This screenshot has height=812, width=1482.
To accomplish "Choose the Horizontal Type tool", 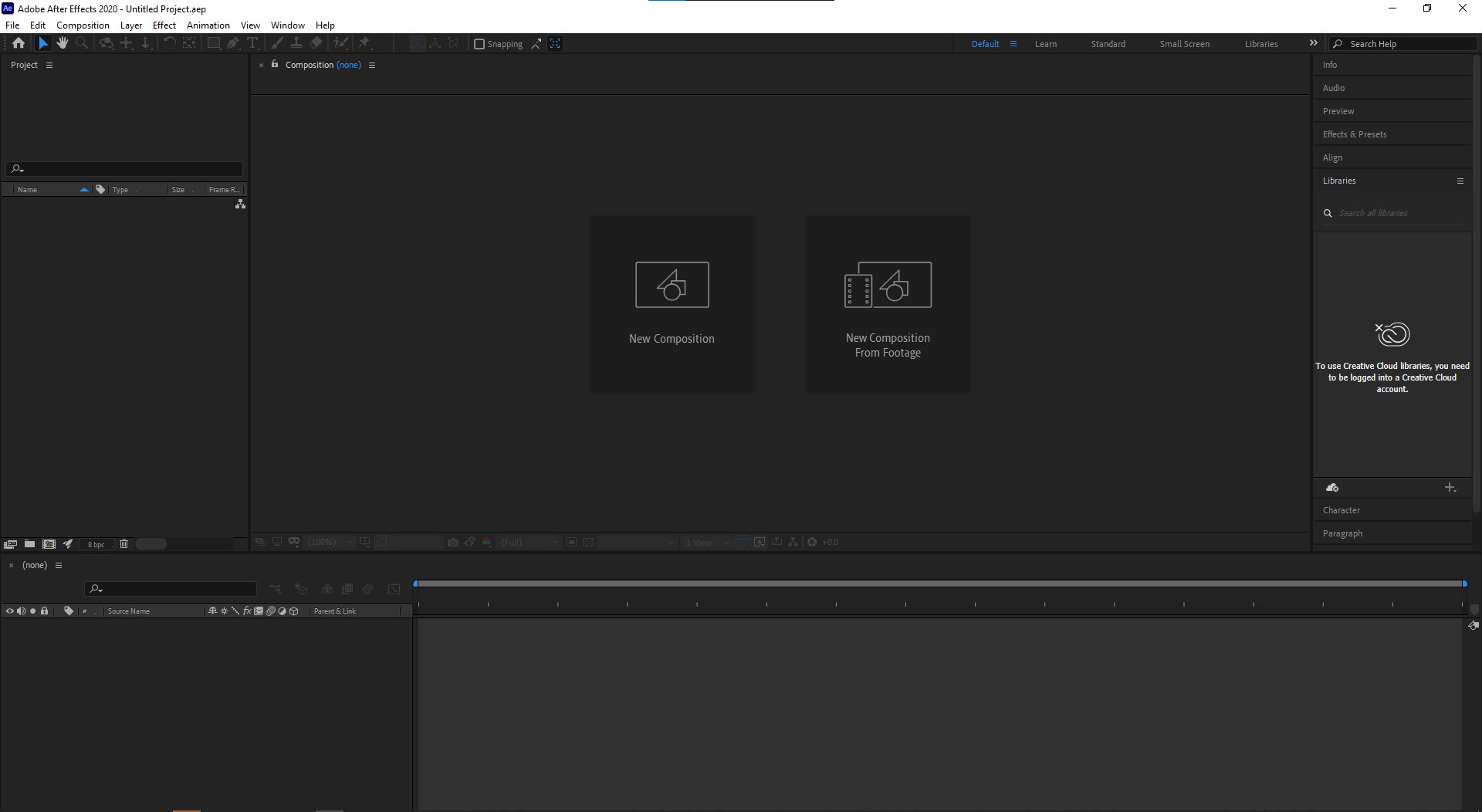I will [x=252, y=43].
